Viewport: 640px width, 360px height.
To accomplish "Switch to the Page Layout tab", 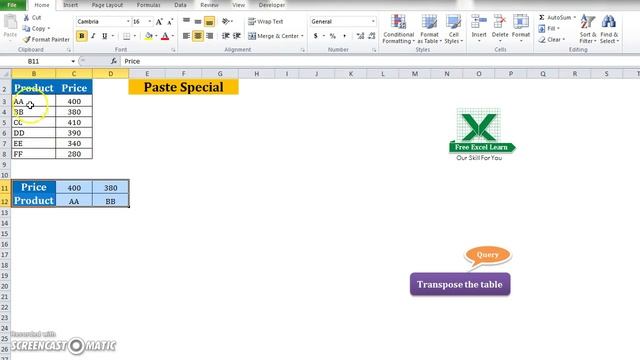I will [107, 5].
